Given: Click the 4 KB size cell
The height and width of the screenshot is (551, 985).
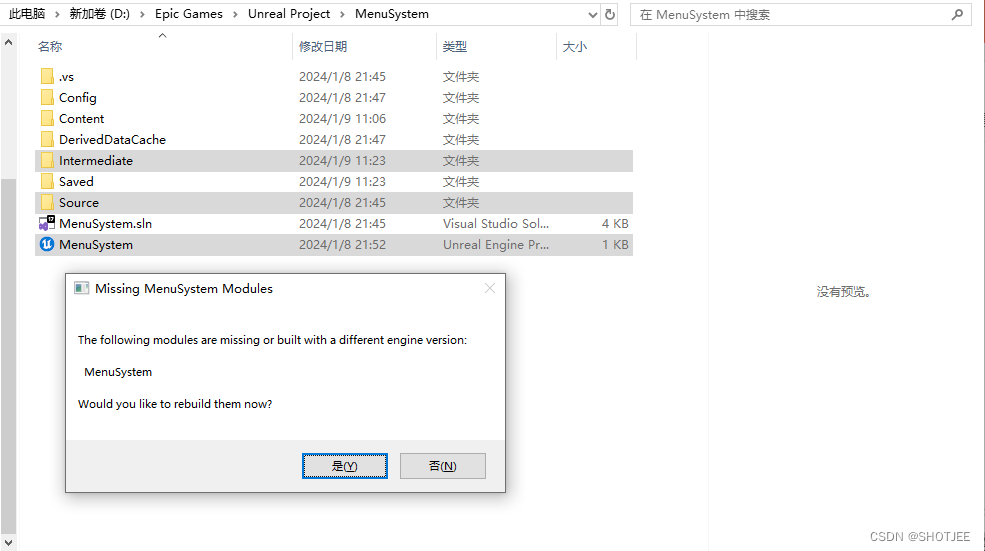Looking at the screenshot, I should click(615, 224).
